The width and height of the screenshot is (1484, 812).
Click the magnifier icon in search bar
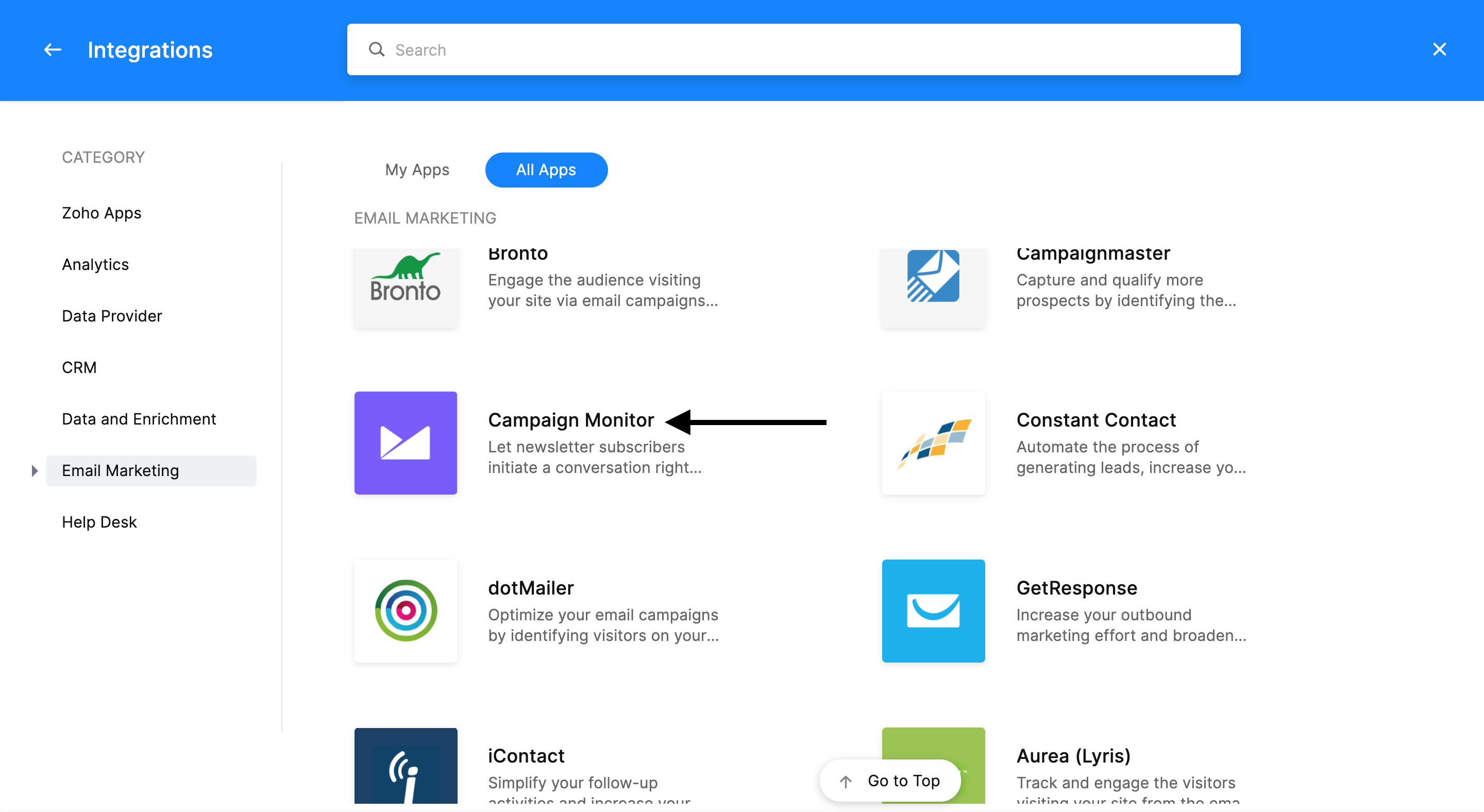(377, 50)
